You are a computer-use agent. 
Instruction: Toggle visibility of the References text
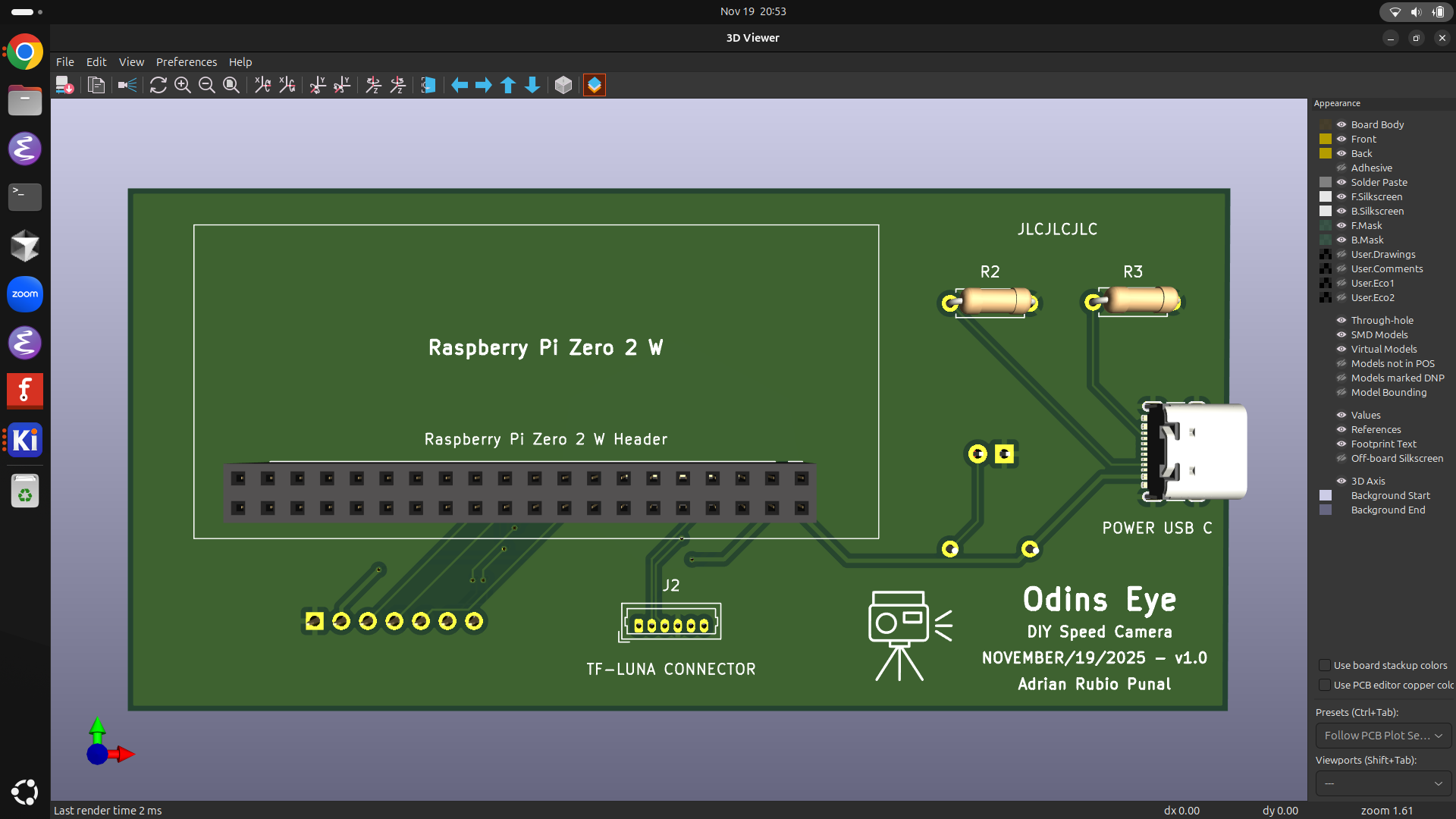(1341, 429)
